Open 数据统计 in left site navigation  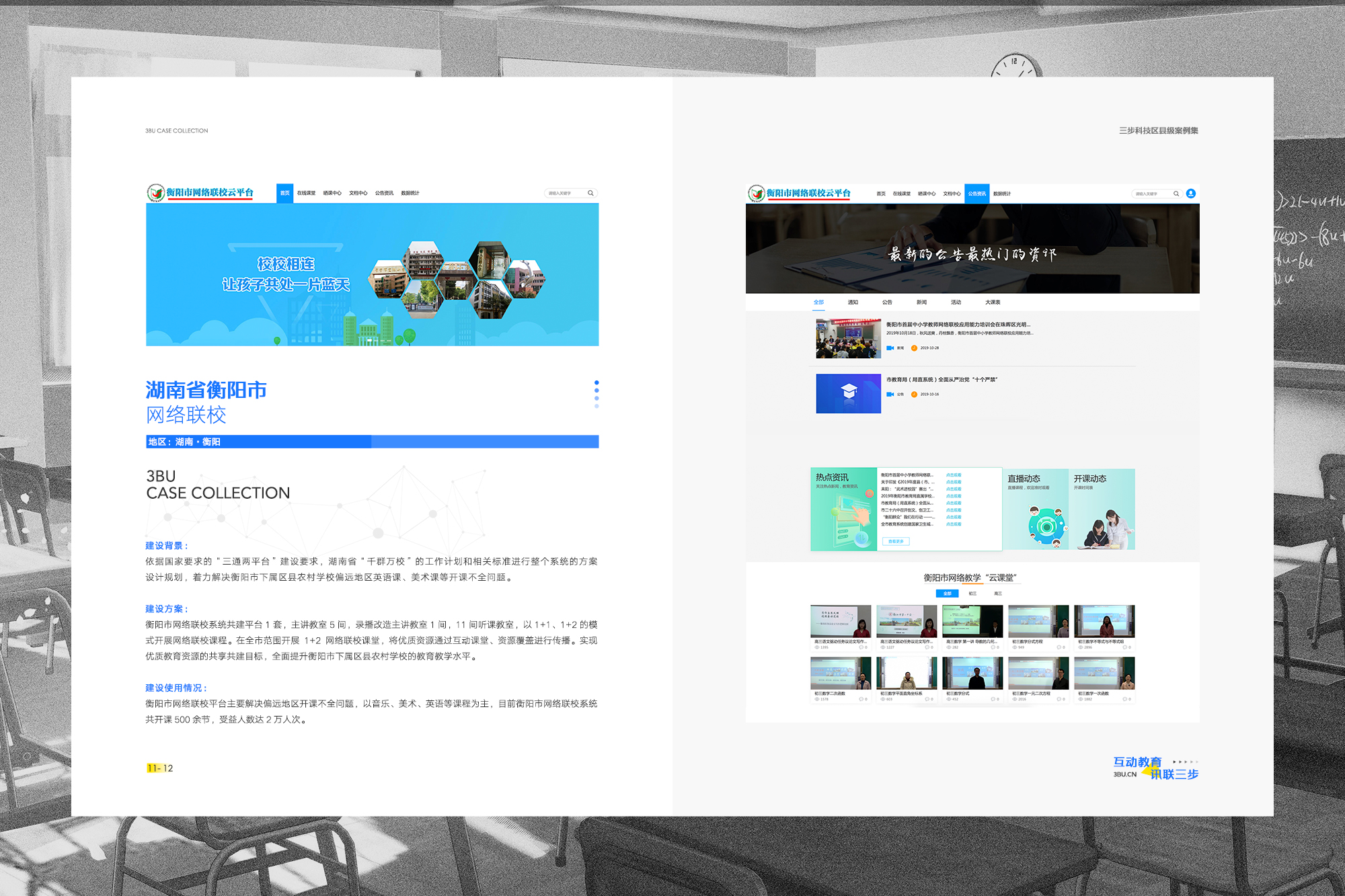(410, 193)
